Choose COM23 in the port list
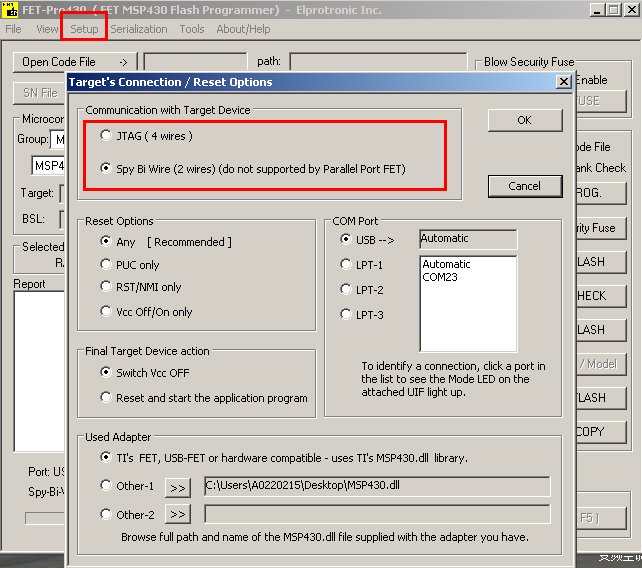The width and height of the screenshot is (642, 568). (440, 277)
